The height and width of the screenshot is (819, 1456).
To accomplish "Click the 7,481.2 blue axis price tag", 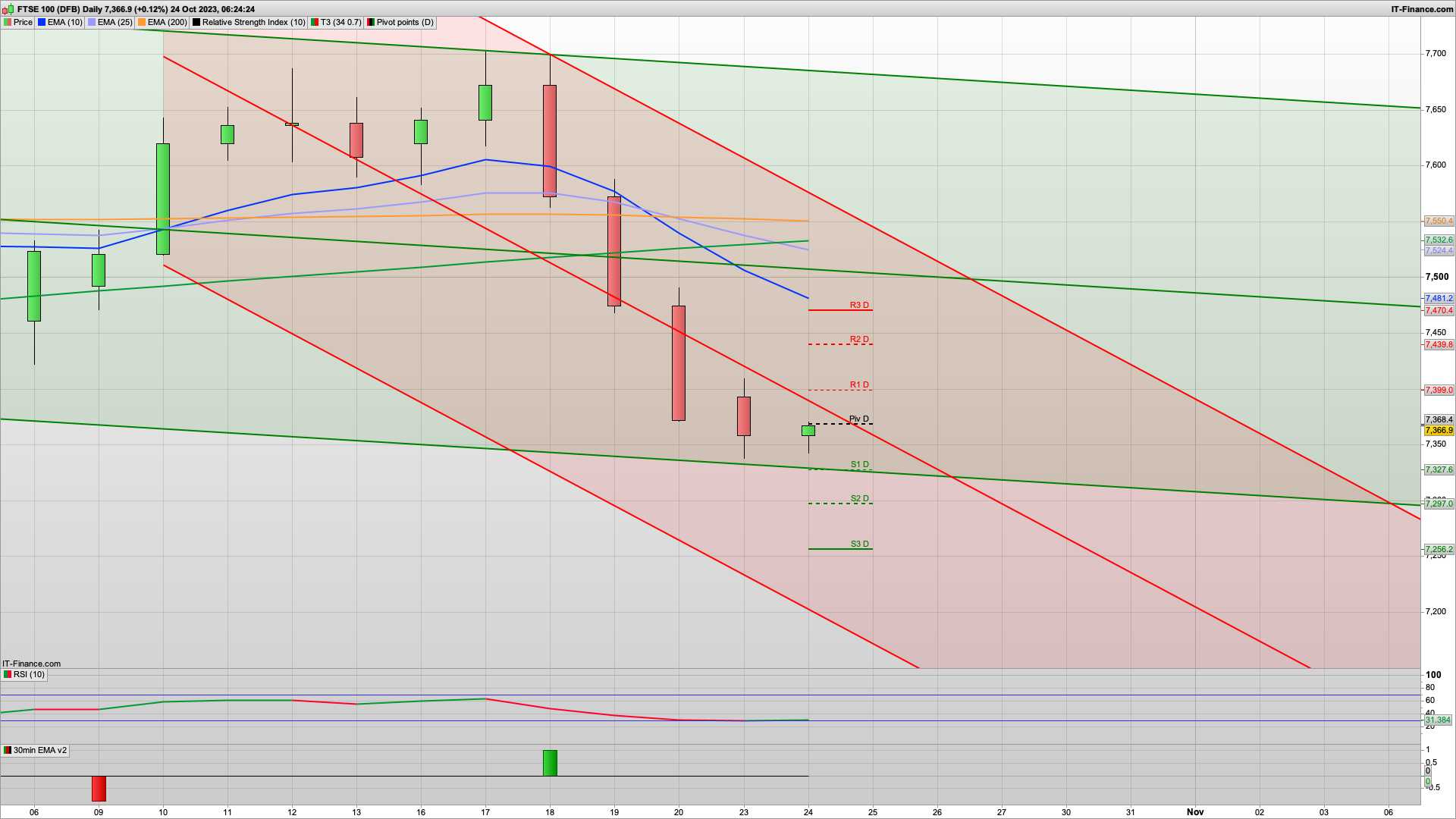I will click(1439, 298).
